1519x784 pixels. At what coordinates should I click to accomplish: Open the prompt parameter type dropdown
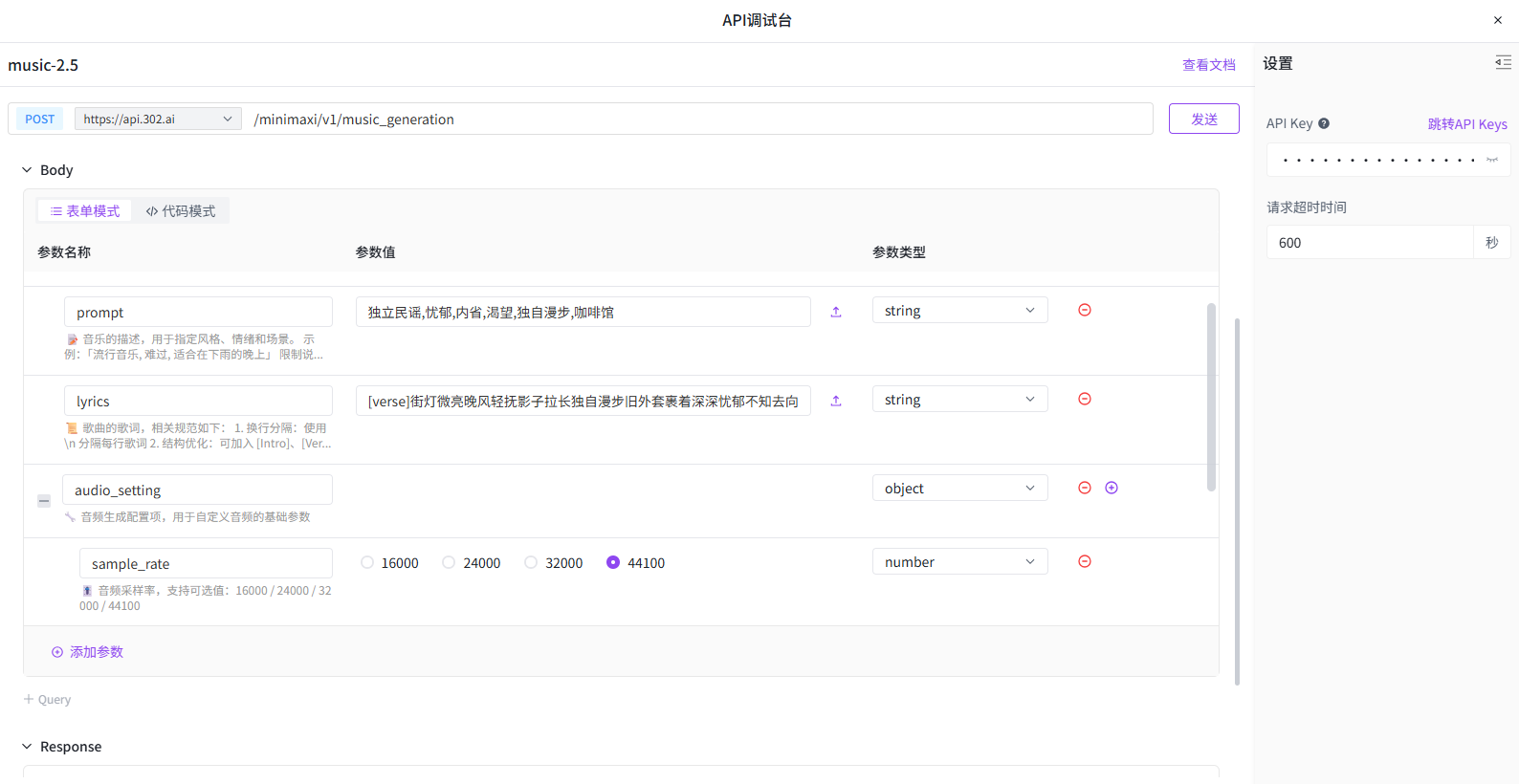point(959,310)
